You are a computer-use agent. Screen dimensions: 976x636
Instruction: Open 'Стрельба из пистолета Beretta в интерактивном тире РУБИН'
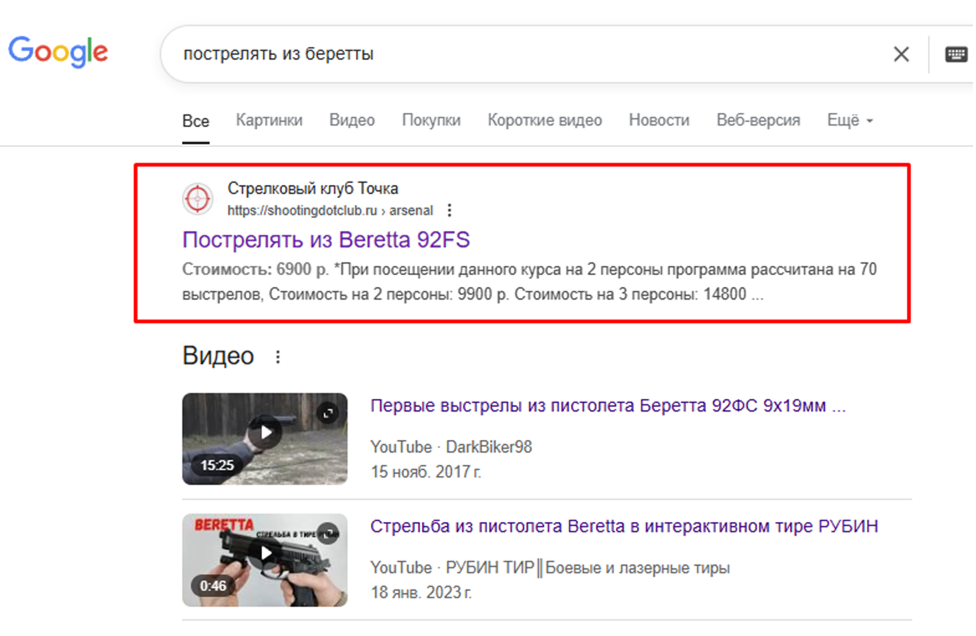point(624,526)
